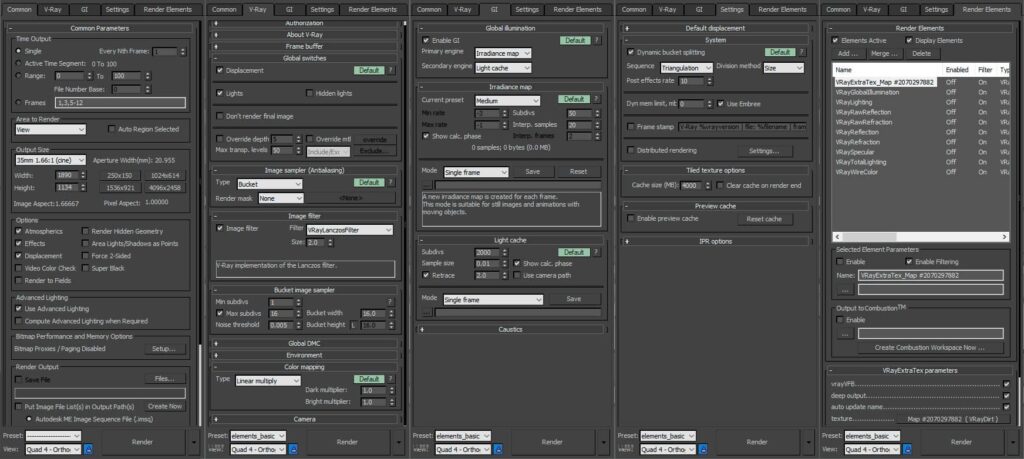
Task: Toggle the Use Embree checkbox
Action: [x=721, y=104]
